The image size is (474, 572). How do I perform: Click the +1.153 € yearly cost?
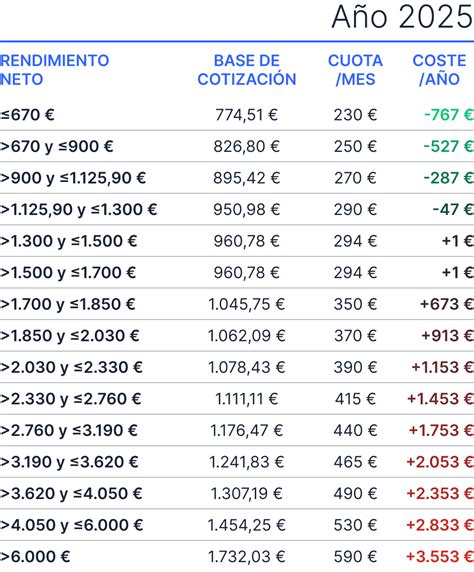(x=443, y=367)
